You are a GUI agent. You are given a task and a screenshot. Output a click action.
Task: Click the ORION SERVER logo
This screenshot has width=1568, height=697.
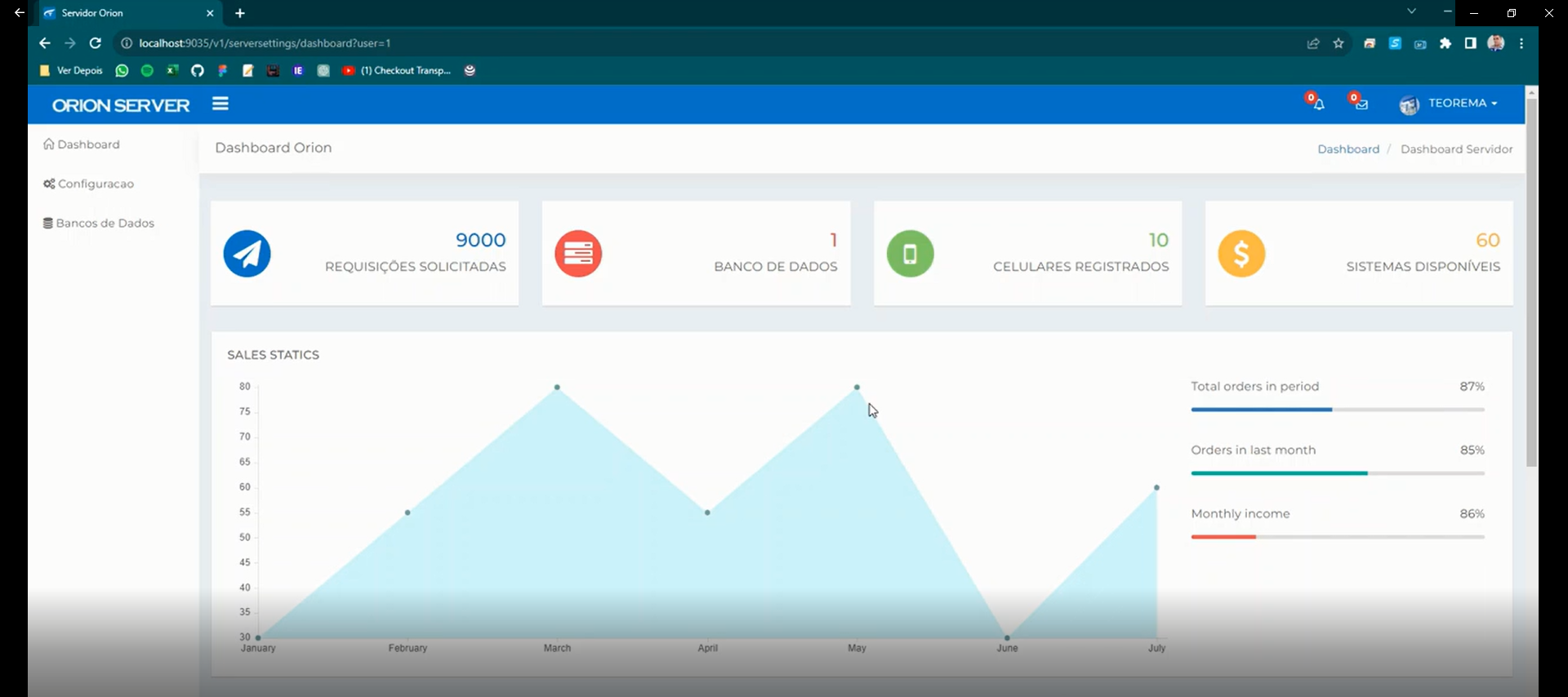point(121,105)
